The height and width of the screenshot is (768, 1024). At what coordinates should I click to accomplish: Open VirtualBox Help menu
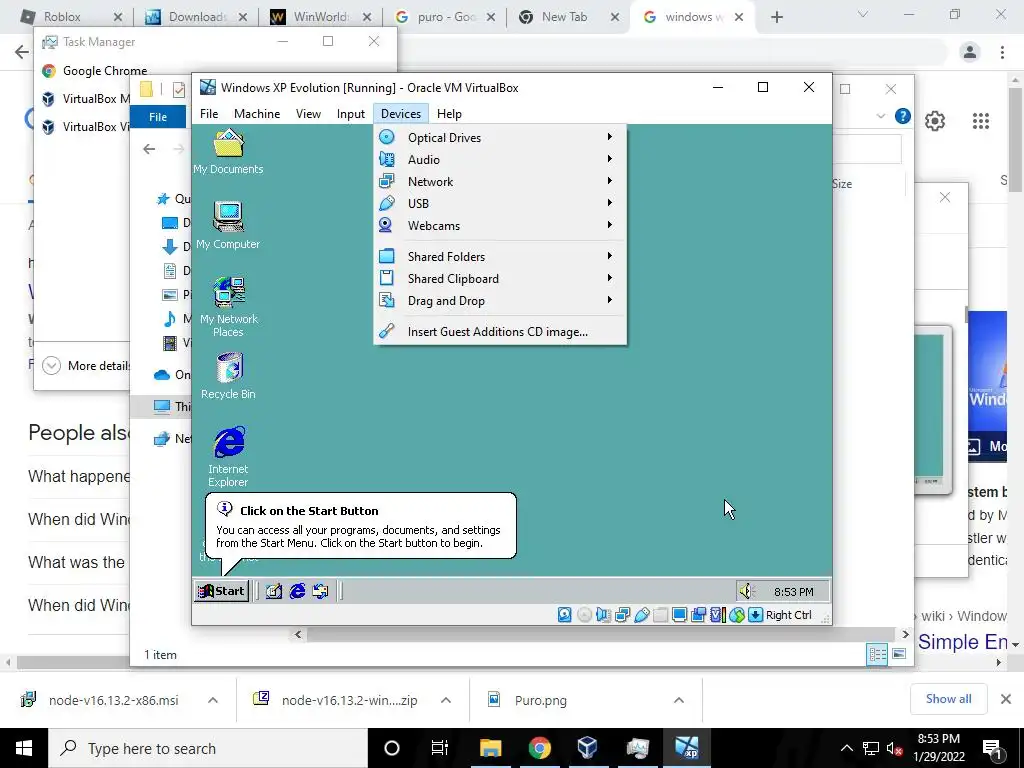(x=449, y=114)
